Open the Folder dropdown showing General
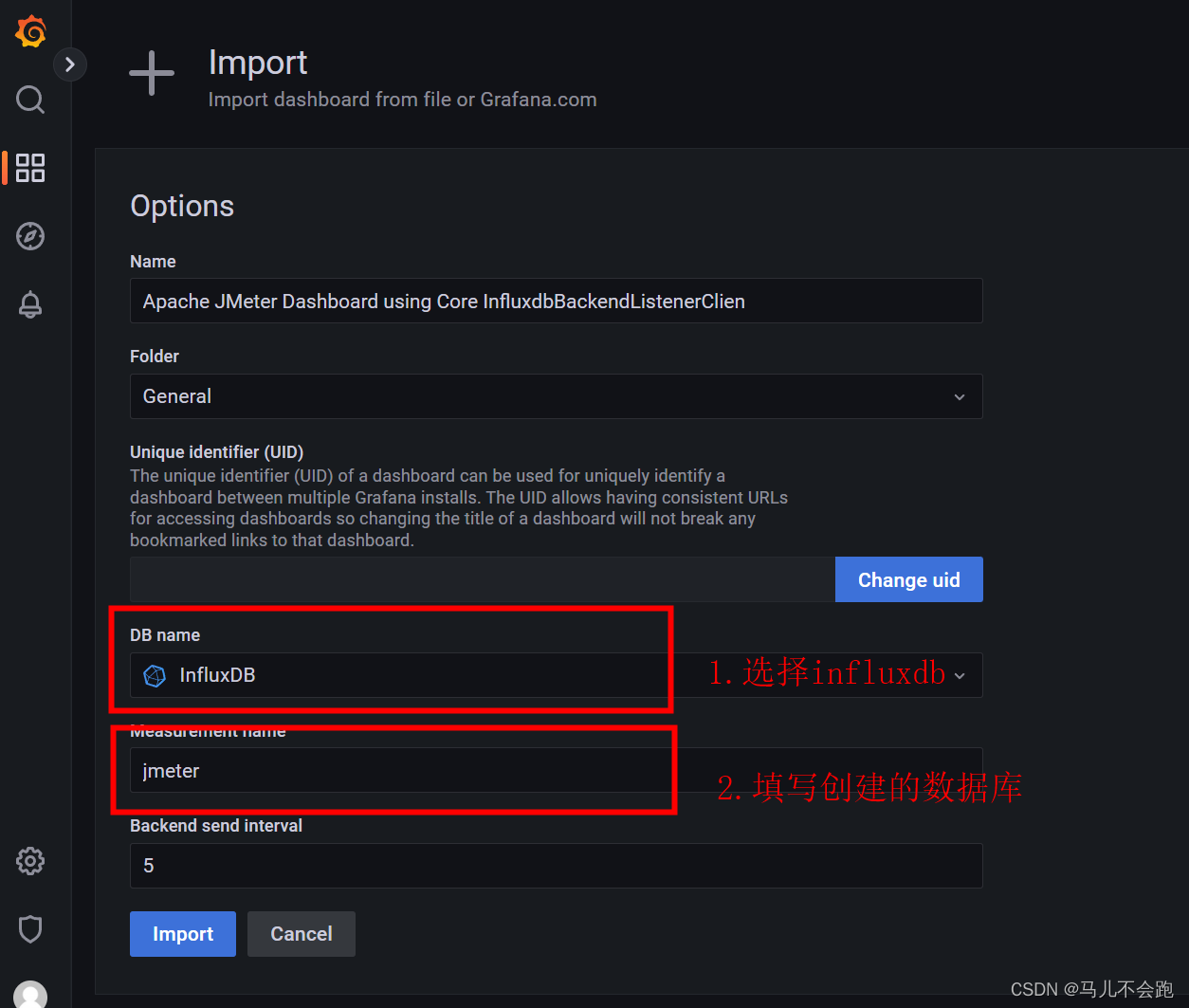The height and width of the screenshot is (1008, 1189). (556, 396)
